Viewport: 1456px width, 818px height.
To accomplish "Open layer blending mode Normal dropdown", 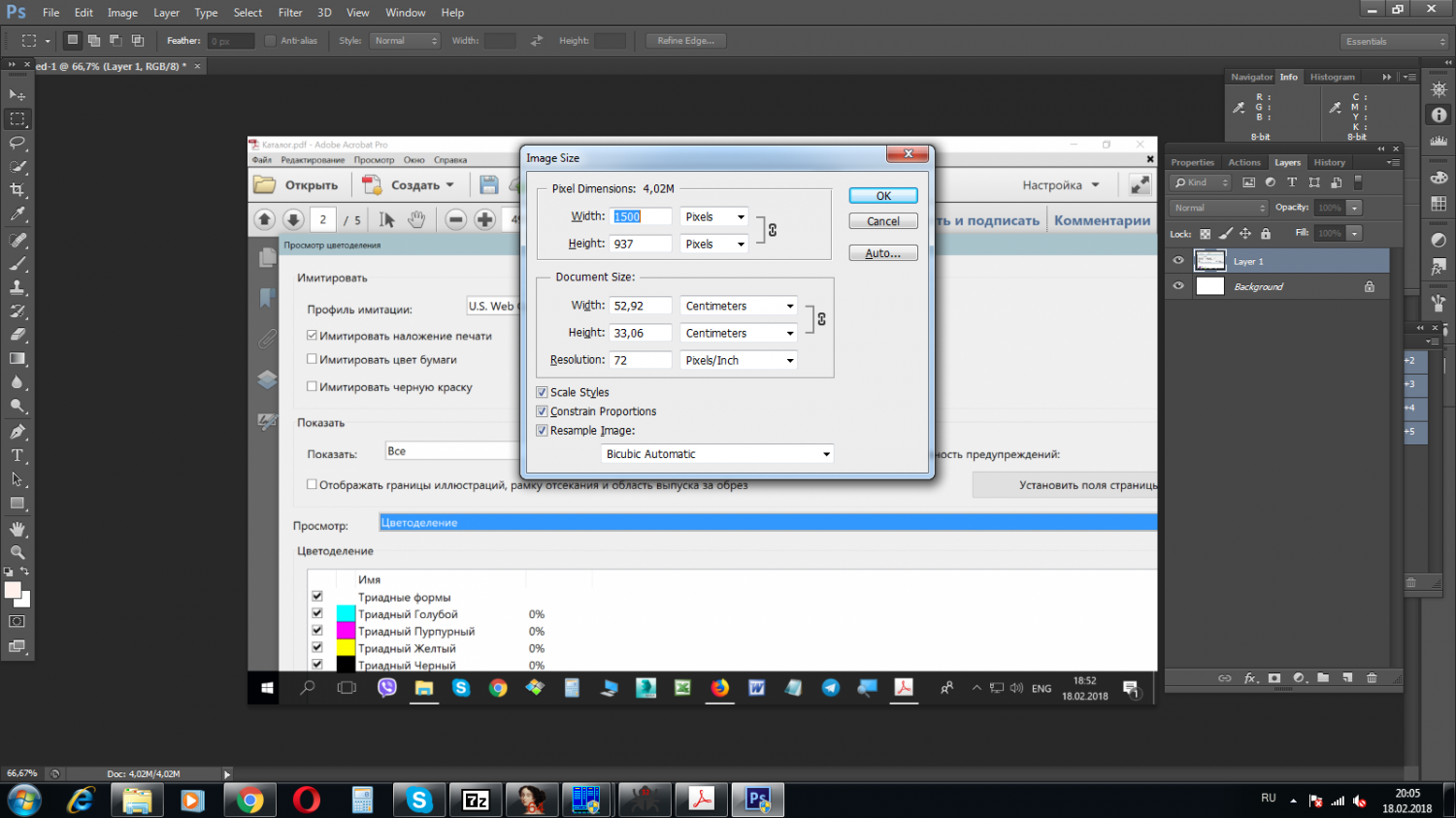I will (1219, 208).
